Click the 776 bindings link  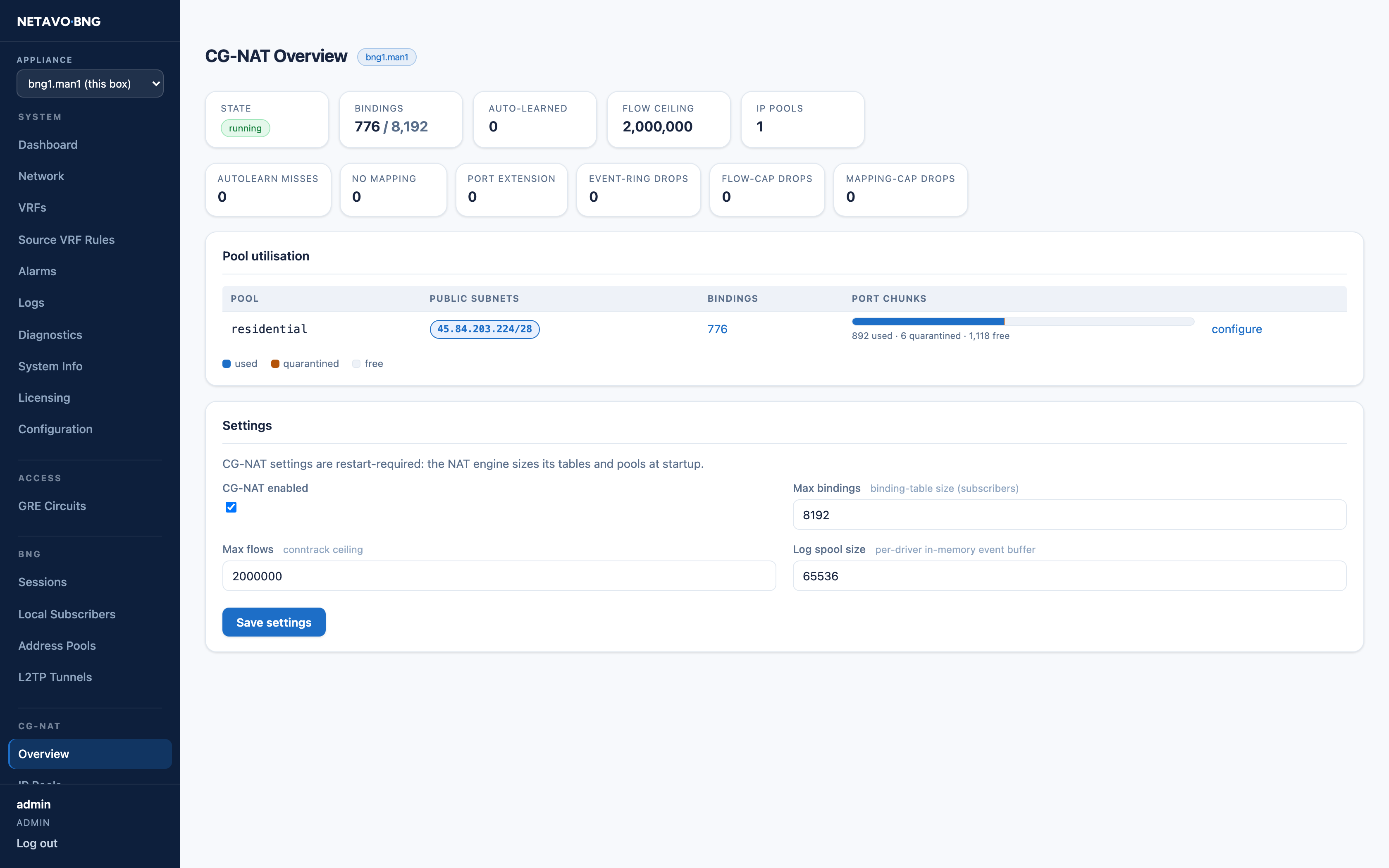(x=717, y=329)
